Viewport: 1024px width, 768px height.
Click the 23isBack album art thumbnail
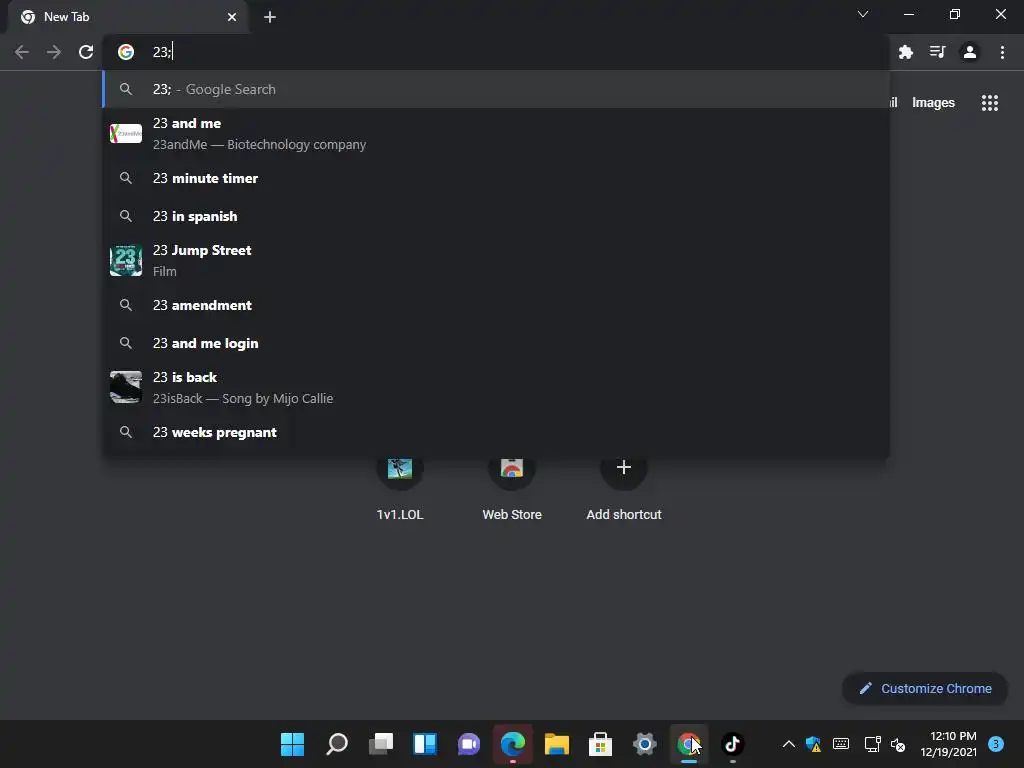click(x=126, y=387)
